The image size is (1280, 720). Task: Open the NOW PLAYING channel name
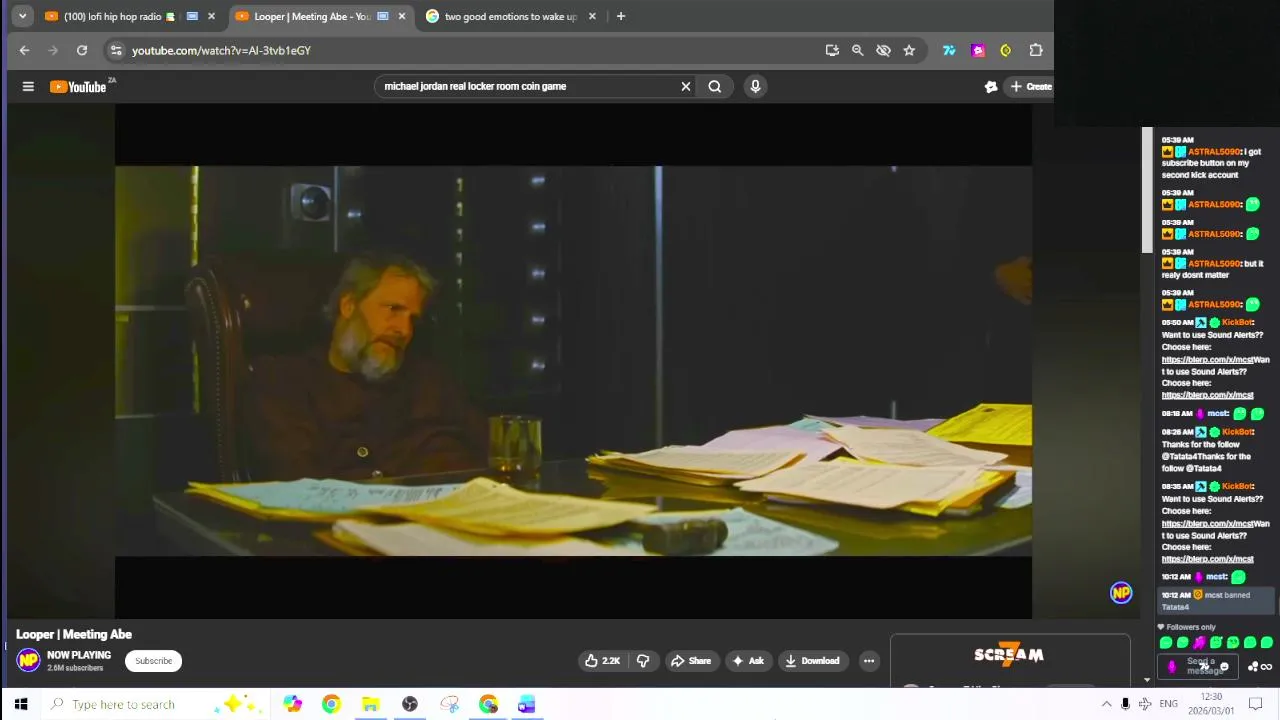click(79, 655)
